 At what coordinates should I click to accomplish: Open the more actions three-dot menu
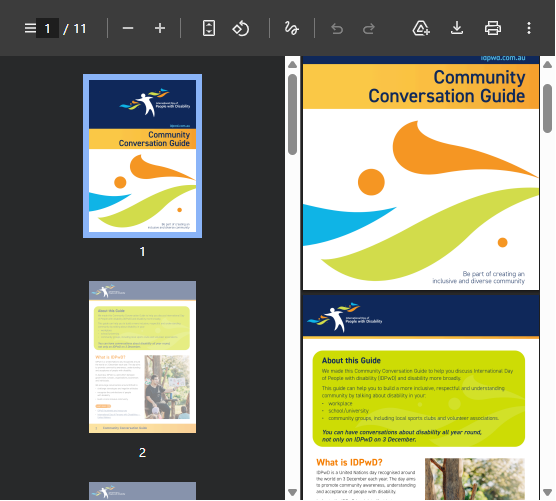(x=529, y=28)
